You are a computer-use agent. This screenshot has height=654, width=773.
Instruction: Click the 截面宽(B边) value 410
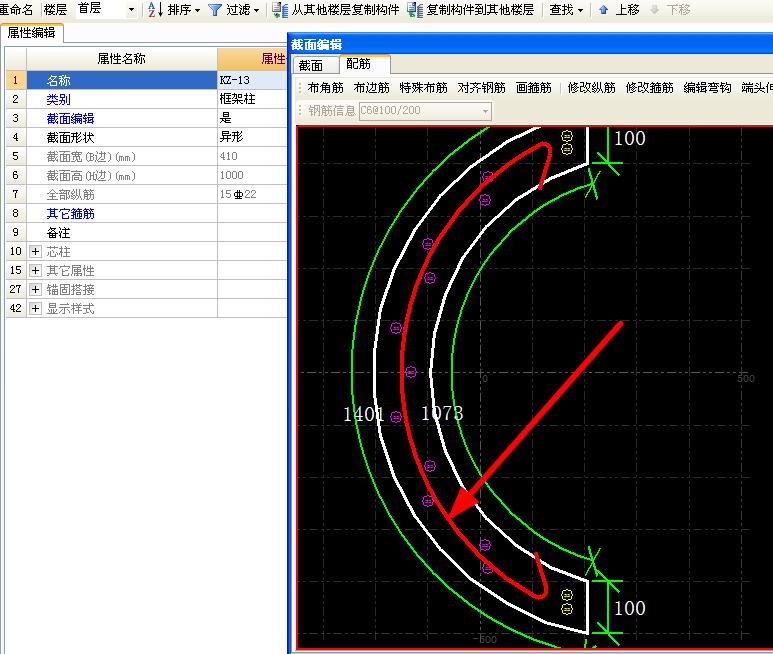click(x=252, y=156)
